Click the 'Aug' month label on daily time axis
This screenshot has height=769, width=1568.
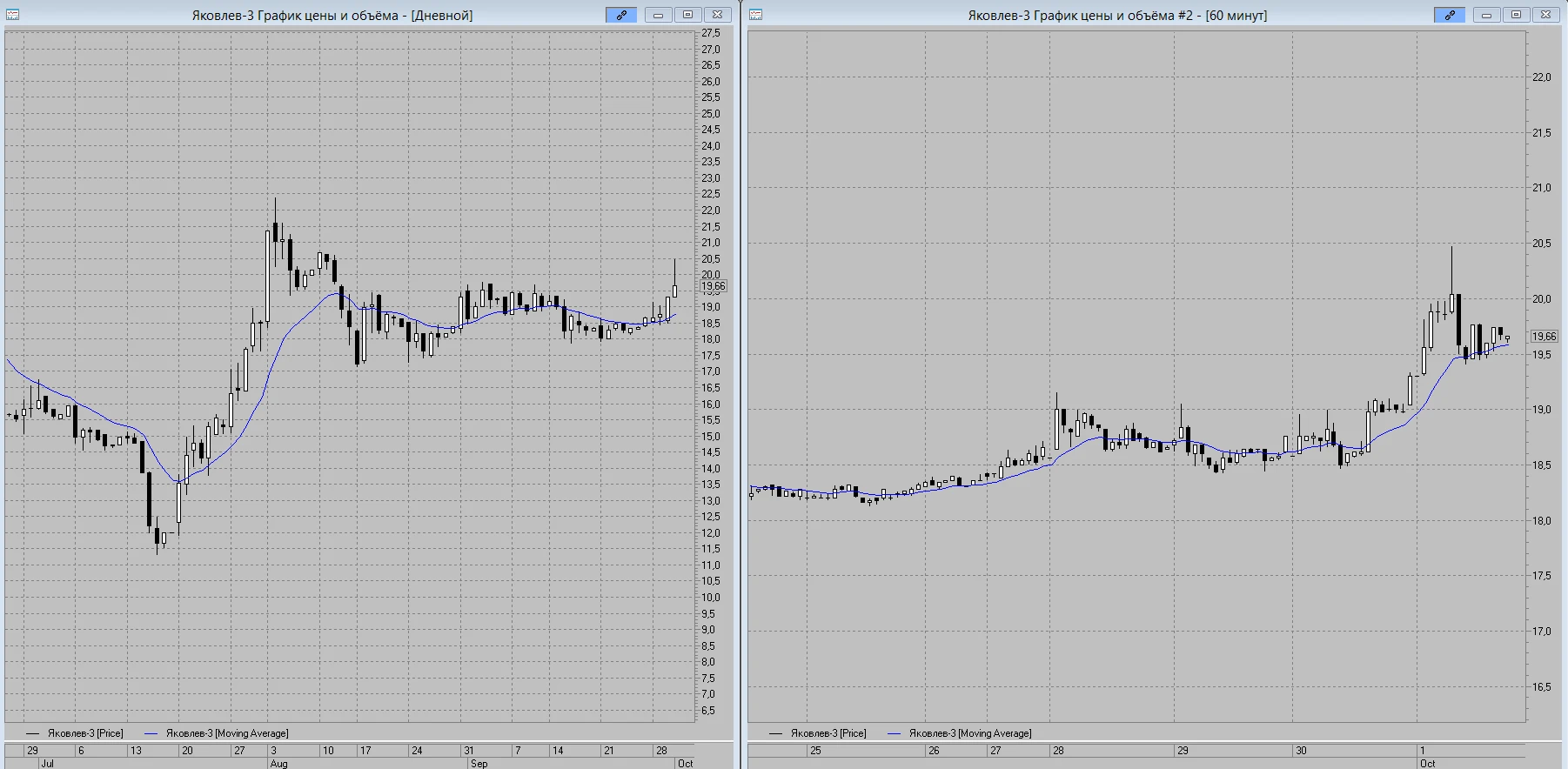pyautogui.click(x=278, y=763)
